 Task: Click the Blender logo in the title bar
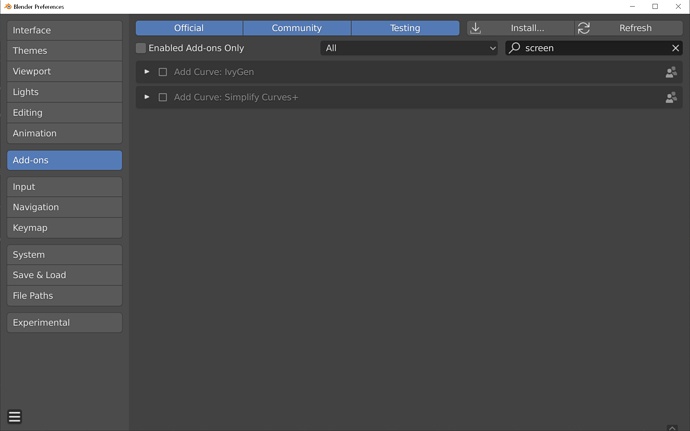point(7,6)
